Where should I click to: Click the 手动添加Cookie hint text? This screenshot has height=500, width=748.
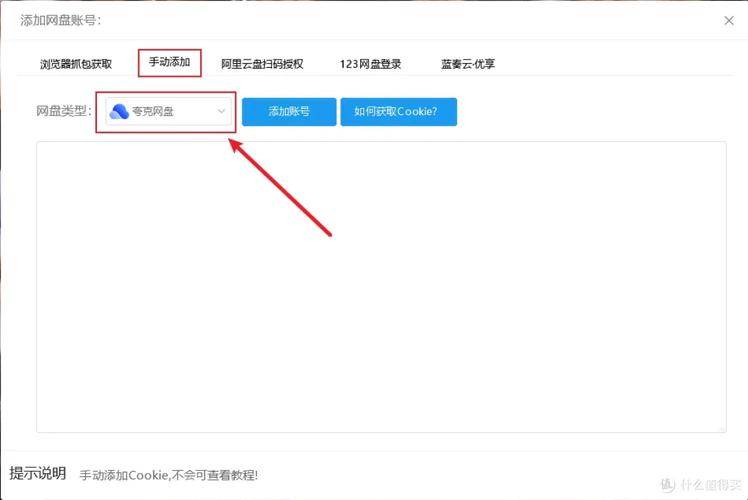168,475
